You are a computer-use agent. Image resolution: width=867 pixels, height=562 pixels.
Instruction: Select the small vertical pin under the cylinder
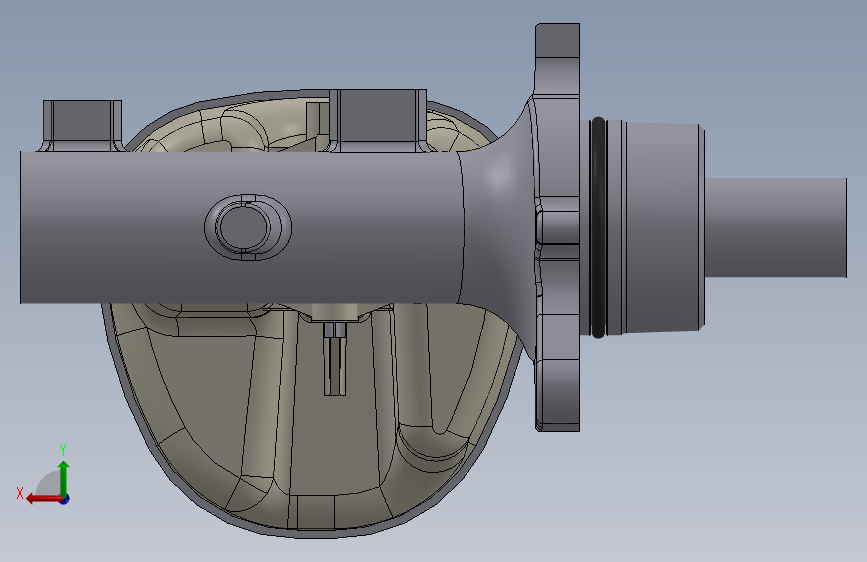tap(335, 359)
